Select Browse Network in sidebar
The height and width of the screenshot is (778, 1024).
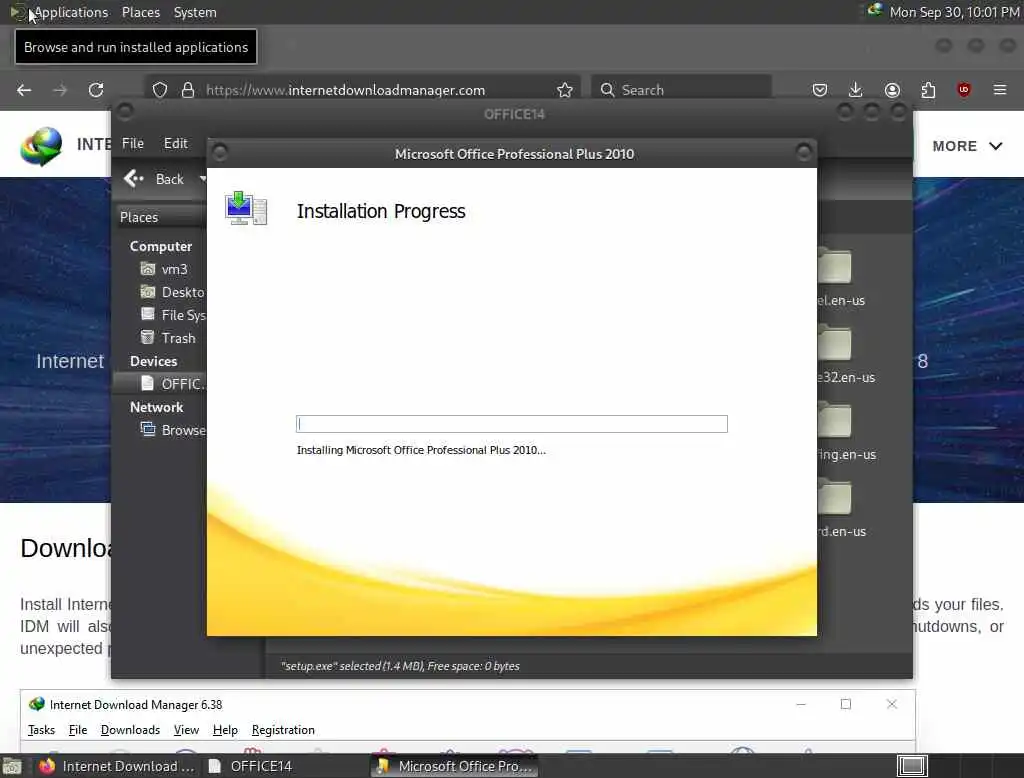tap(172, 430)
